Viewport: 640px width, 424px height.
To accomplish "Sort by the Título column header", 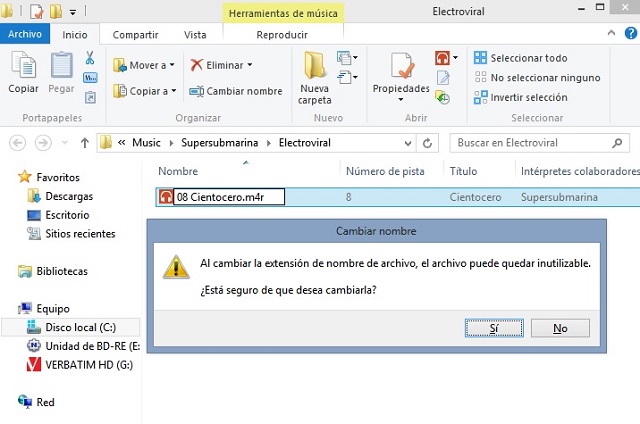I will coord(463,171).
